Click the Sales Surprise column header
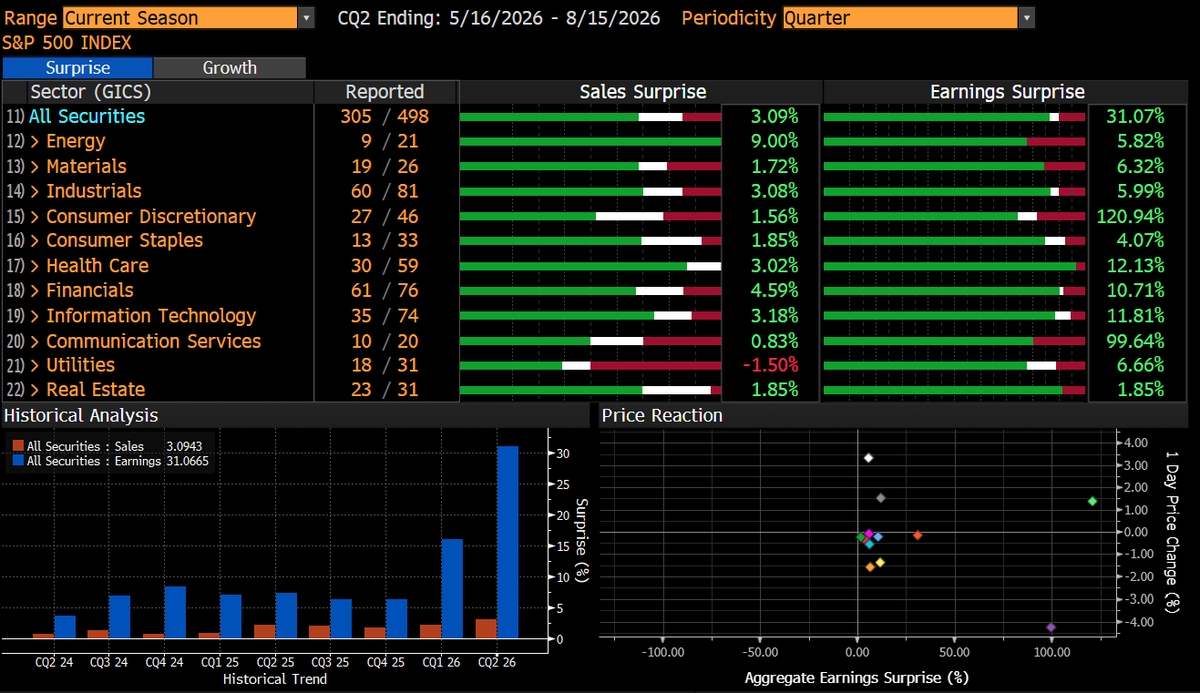Screen dimensions: 1200x693 tap(642, 92)
